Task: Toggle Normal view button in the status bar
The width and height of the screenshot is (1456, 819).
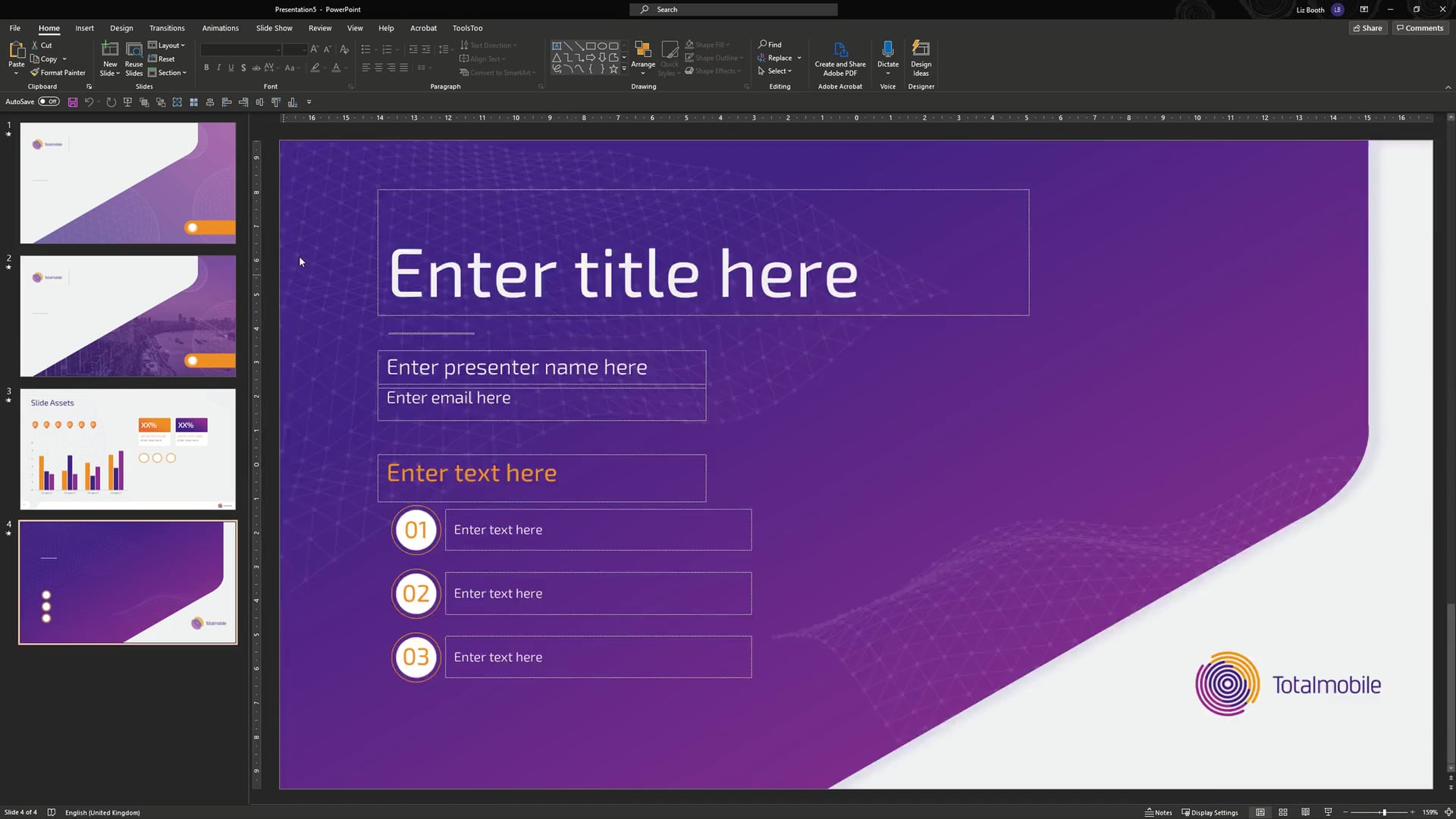Action: [x=1260, y=812]
